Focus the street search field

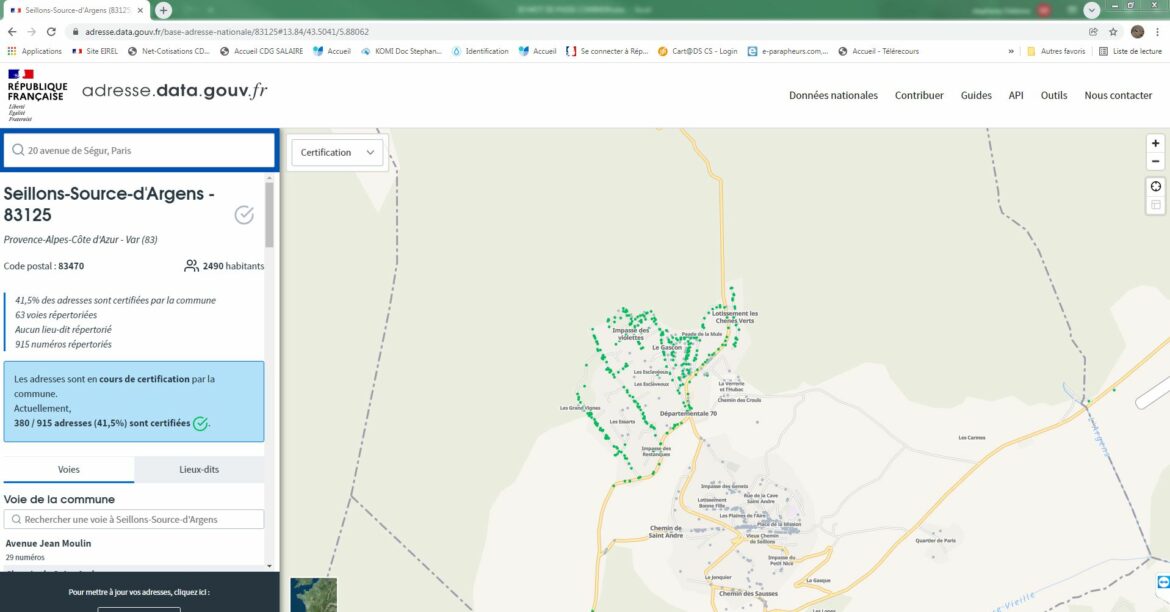134,519
